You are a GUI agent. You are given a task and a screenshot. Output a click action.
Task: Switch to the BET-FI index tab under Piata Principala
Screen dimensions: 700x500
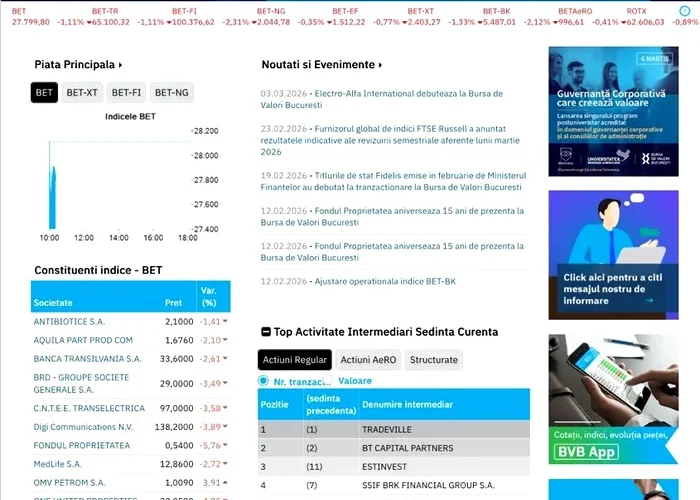[126, 92]
